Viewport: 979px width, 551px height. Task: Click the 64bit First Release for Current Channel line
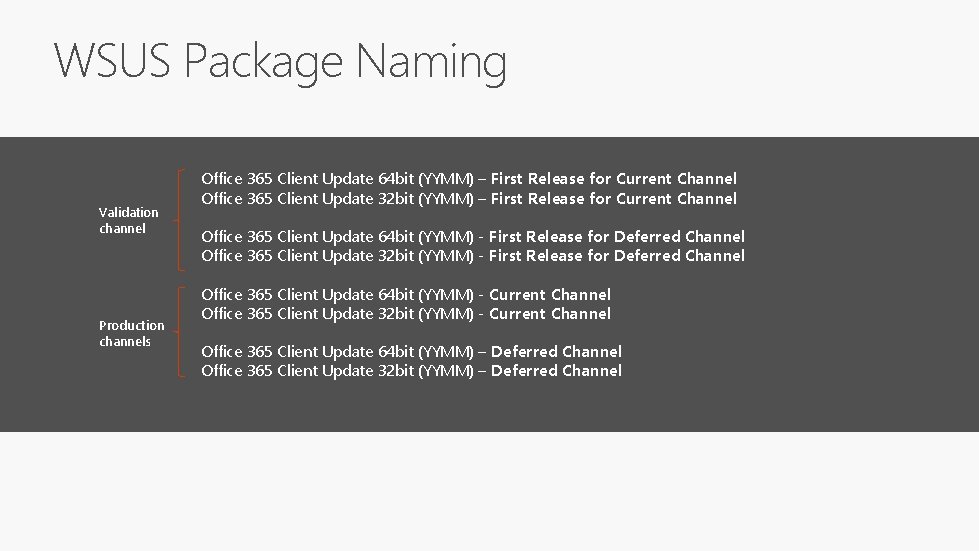(468, 179)
